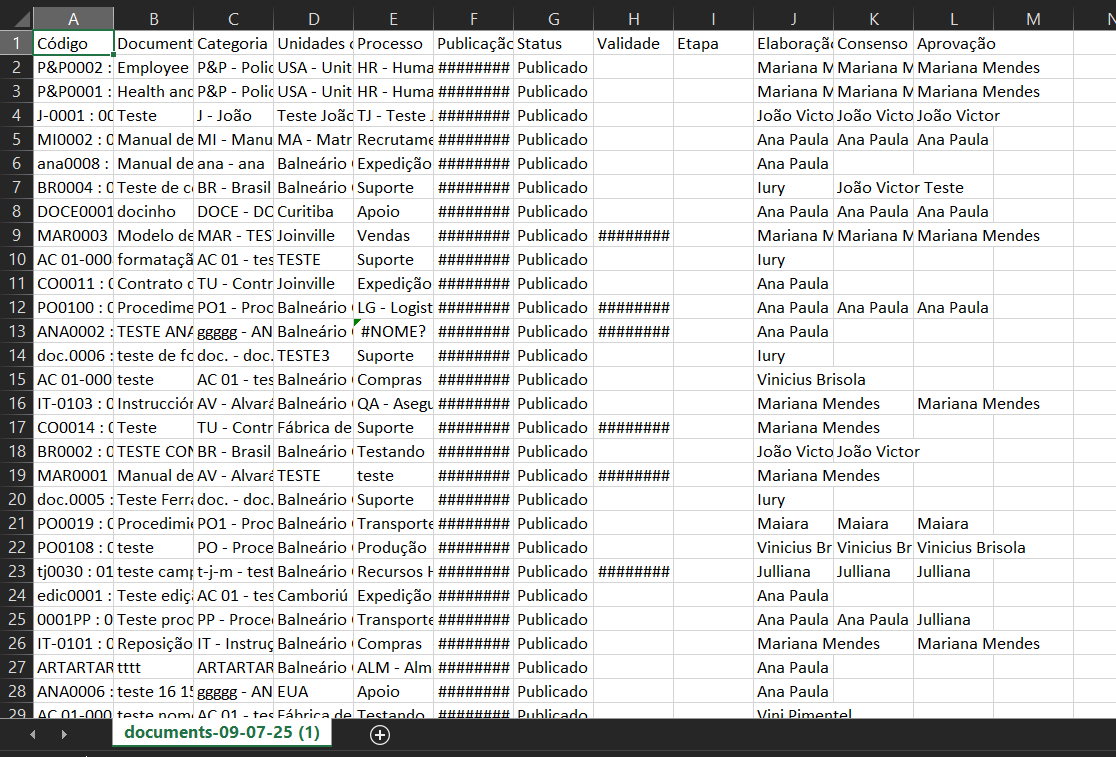The image size is (1116, 757).
Task: Select column D header
Action: point(313,19)
